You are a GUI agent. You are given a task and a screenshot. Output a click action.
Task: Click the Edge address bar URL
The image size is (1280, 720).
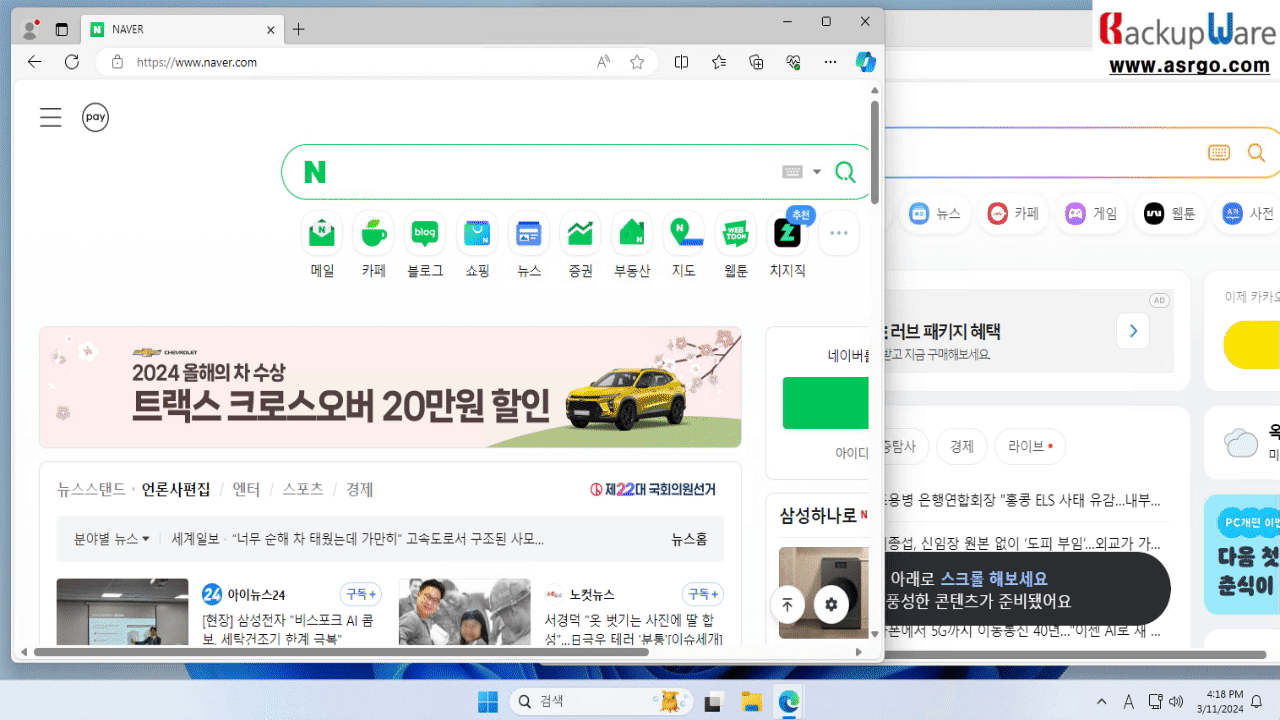pyautogui.click(x=197, y=62)
